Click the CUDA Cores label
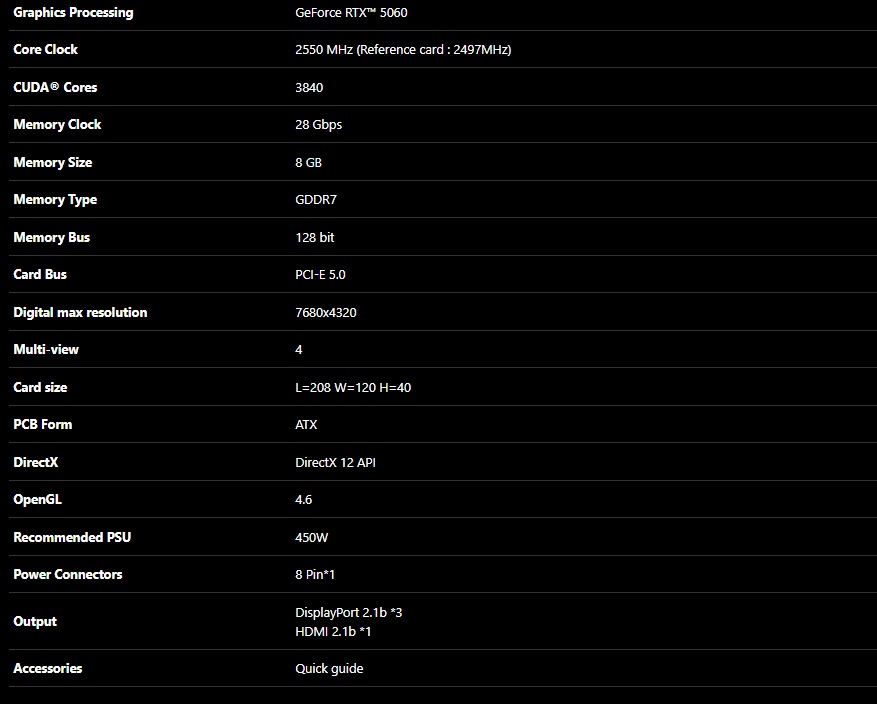The image size is (877, 704). point(55,87)
